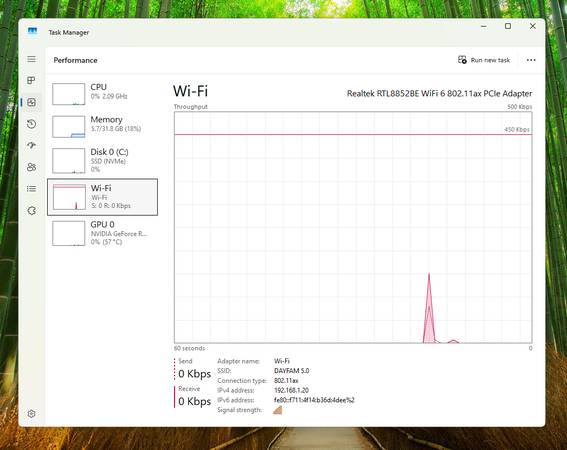
Task: Click the Realtek RTL8852BE adapter name
Action: point(439,94)
